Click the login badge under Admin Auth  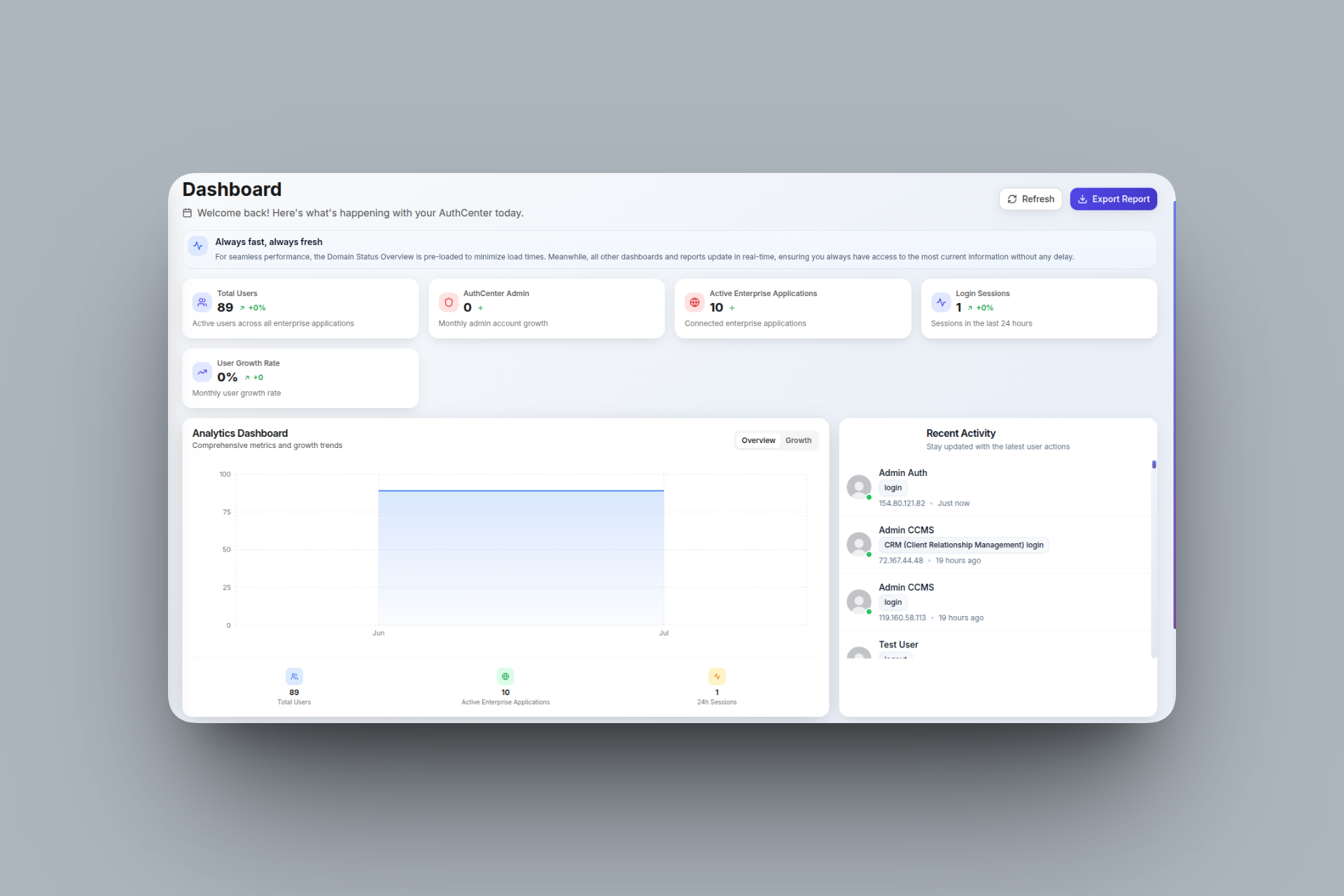pyautogui.click(x=892, y=488)
